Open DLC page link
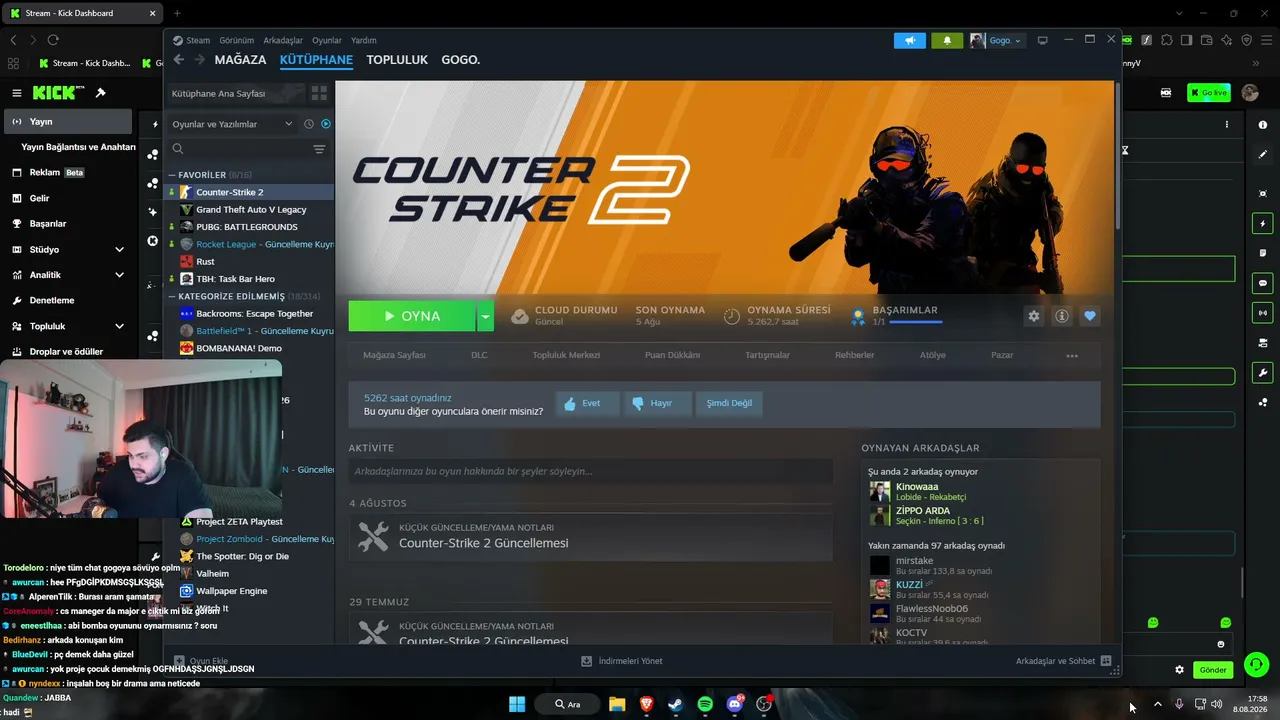 pos(479,355)
